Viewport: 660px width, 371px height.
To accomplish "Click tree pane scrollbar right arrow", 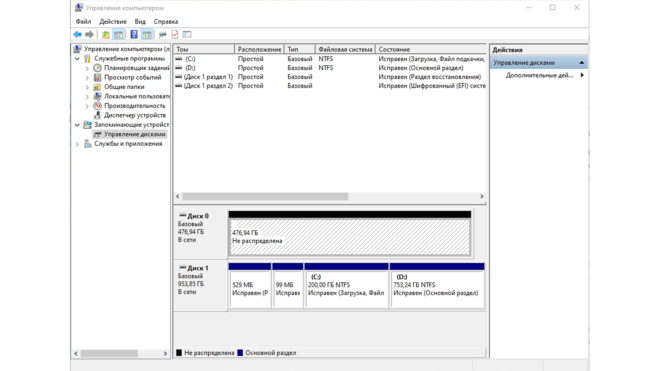I will 165,354.
